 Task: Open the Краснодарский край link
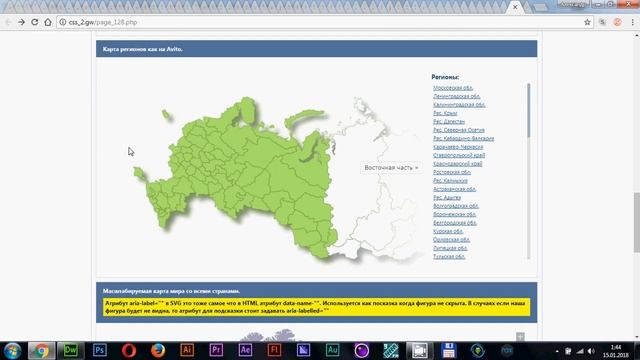(458, 164)
